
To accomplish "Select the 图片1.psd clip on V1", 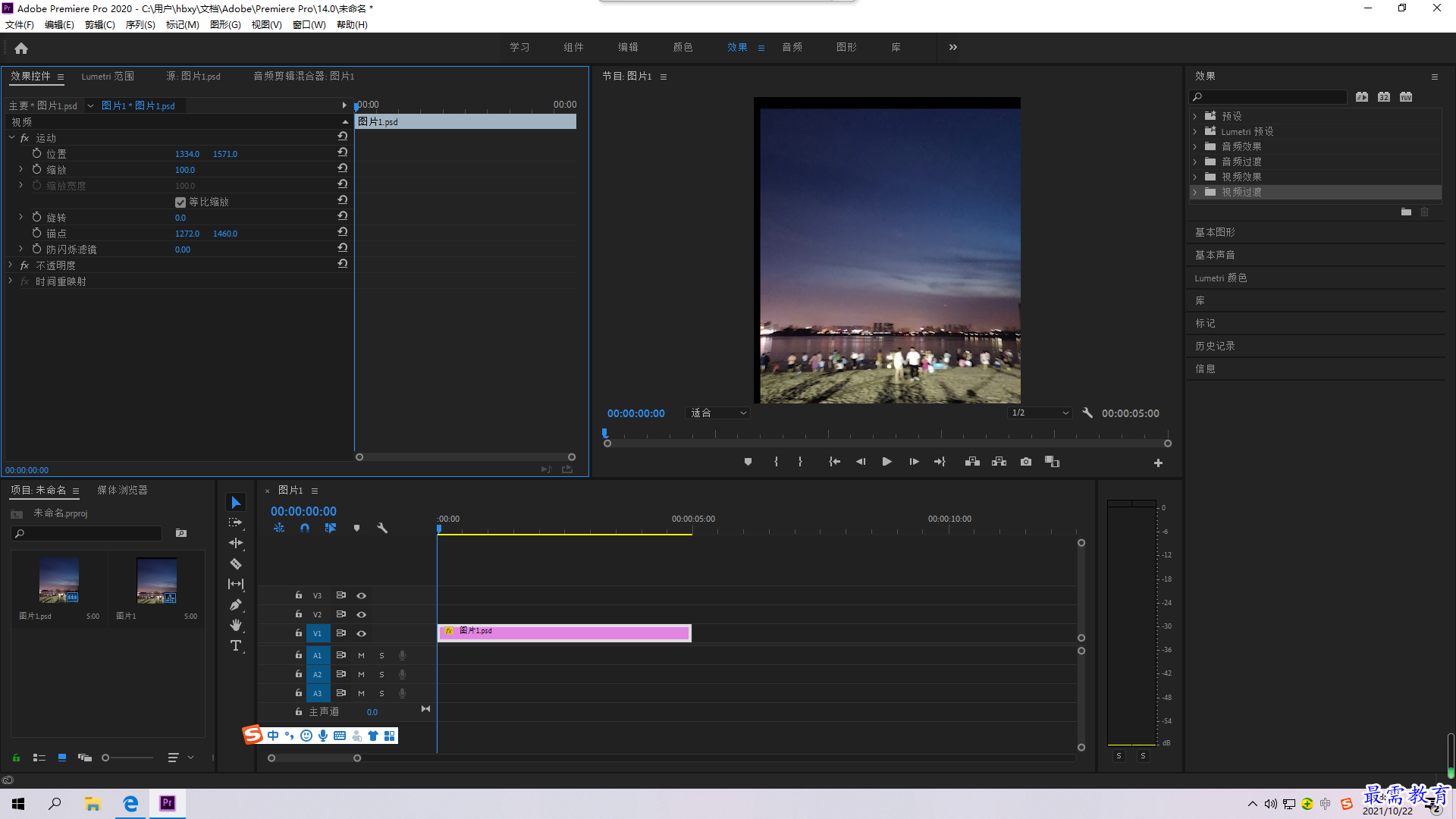I will point(564,632).
